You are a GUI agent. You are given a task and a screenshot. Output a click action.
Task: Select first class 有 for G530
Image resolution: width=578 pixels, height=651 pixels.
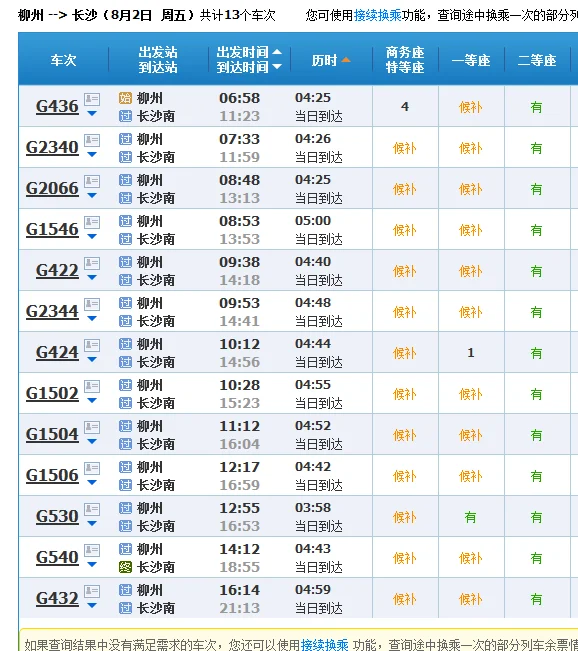470,517
